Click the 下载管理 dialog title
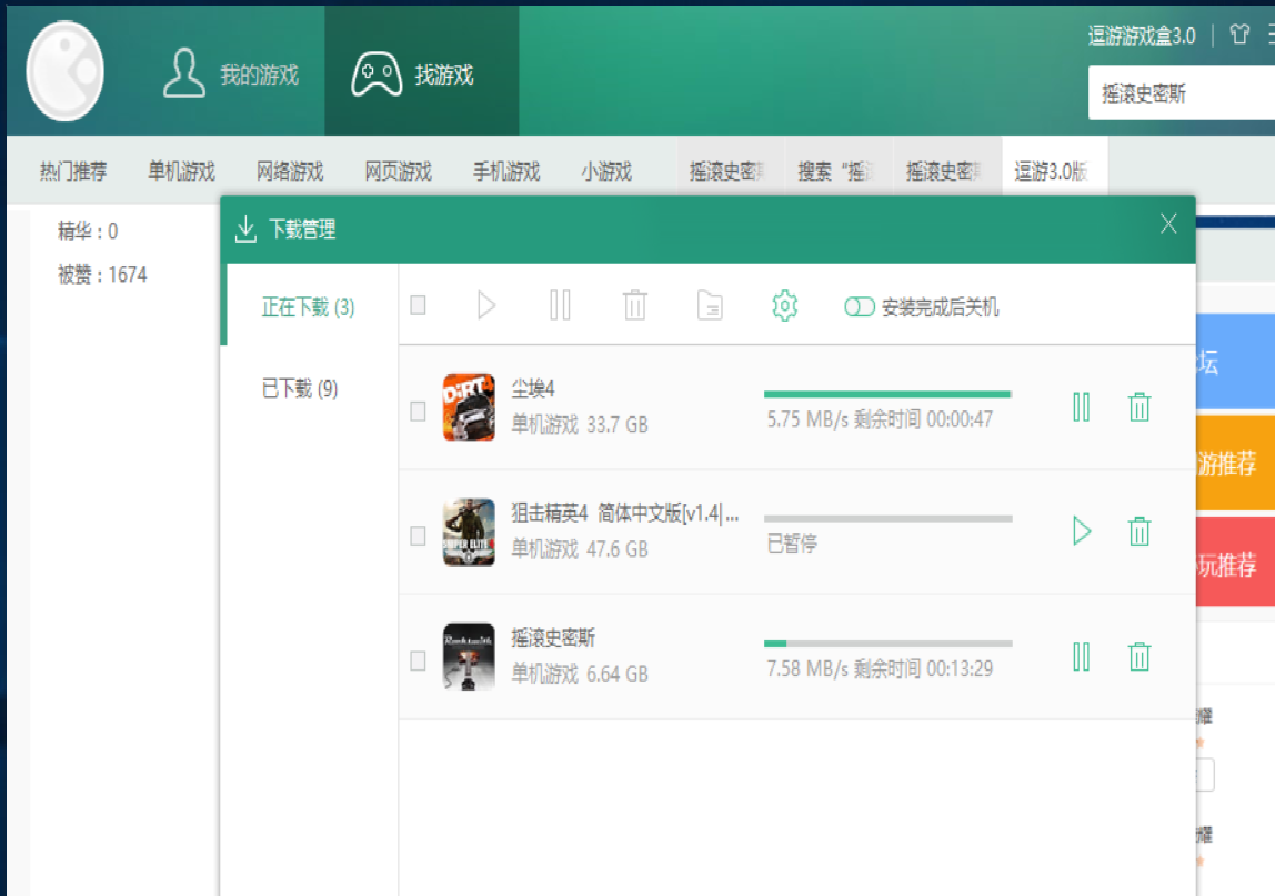Viewport: 1275px width, 896px height. point(302,230)
